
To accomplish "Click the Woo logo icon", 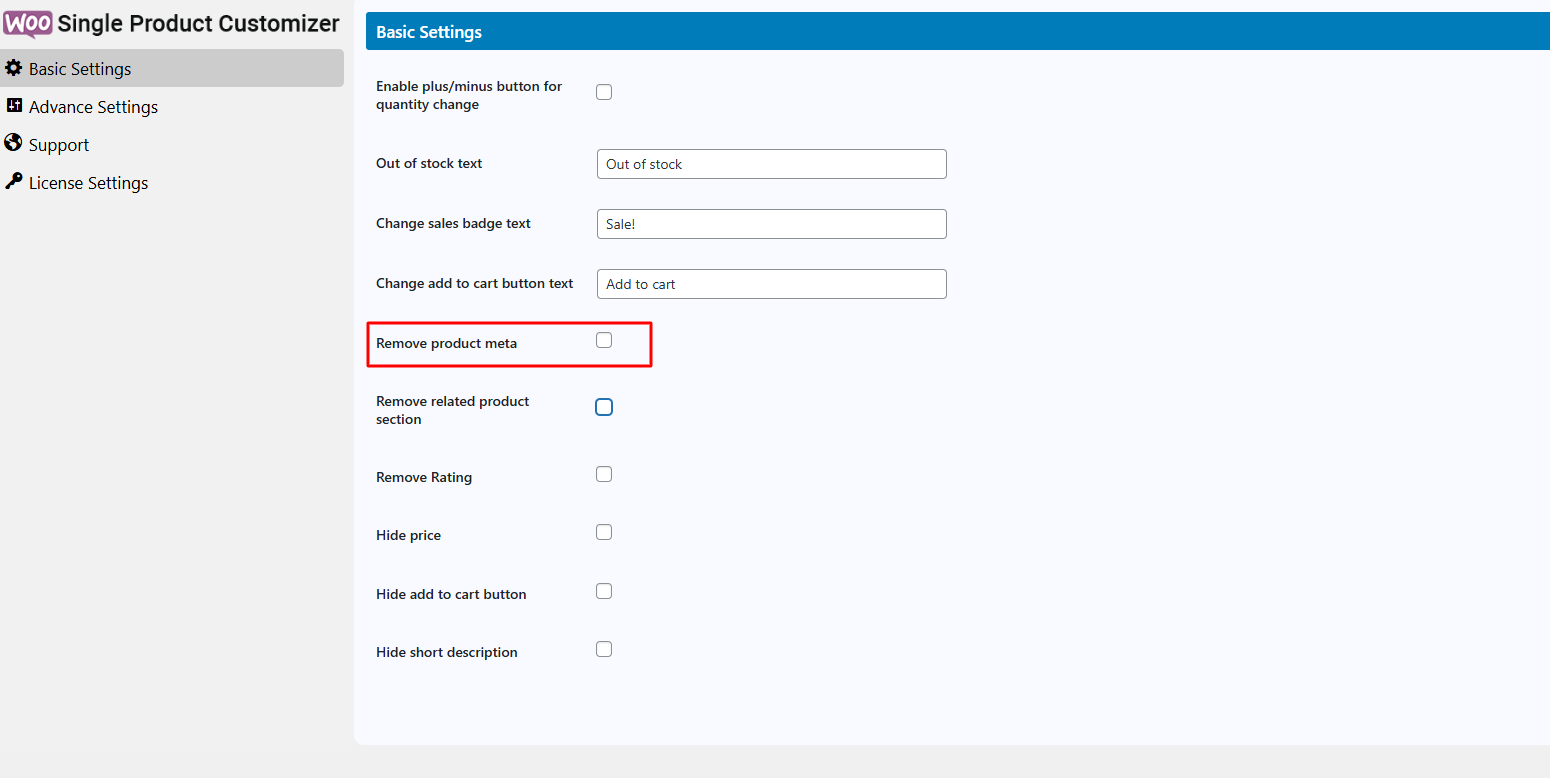I will tap(27, 24).
